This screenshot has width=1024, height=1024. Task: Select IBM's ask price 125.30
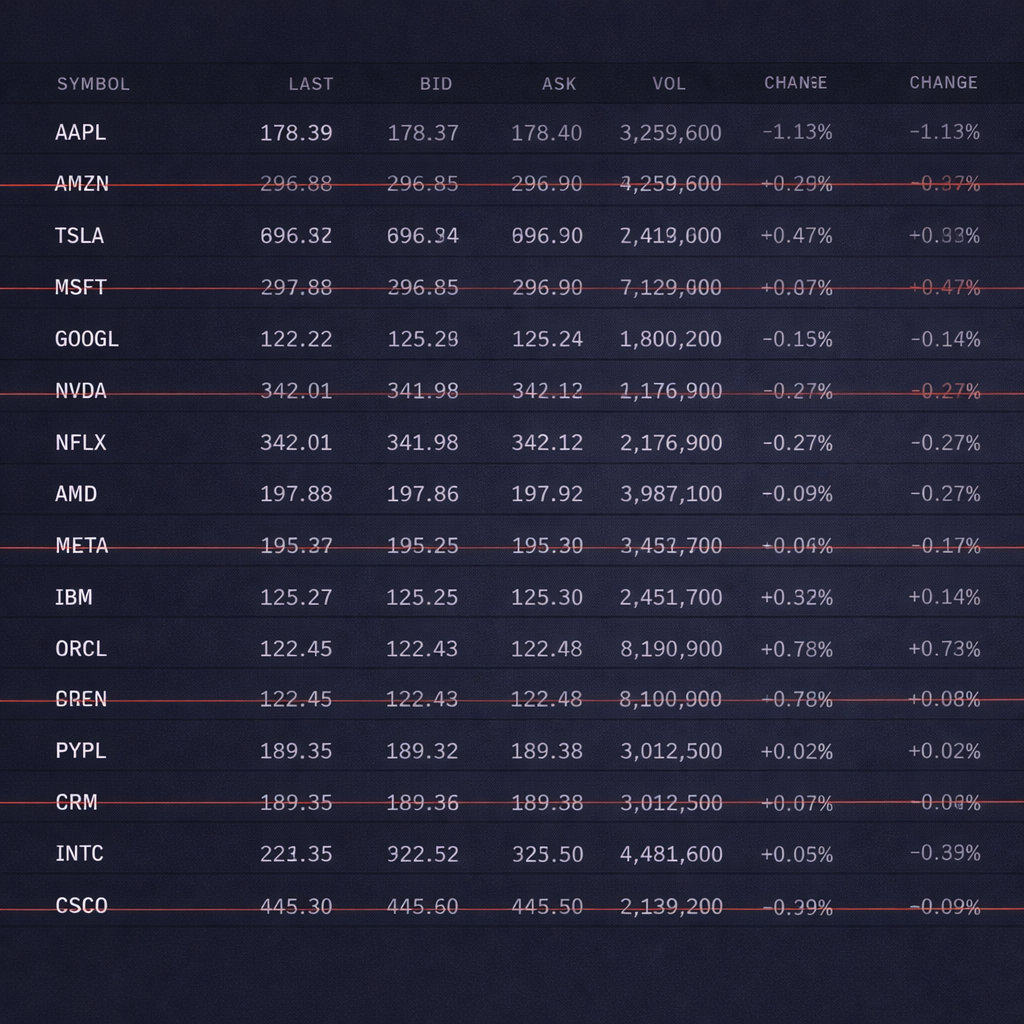(x=546, y=597)
